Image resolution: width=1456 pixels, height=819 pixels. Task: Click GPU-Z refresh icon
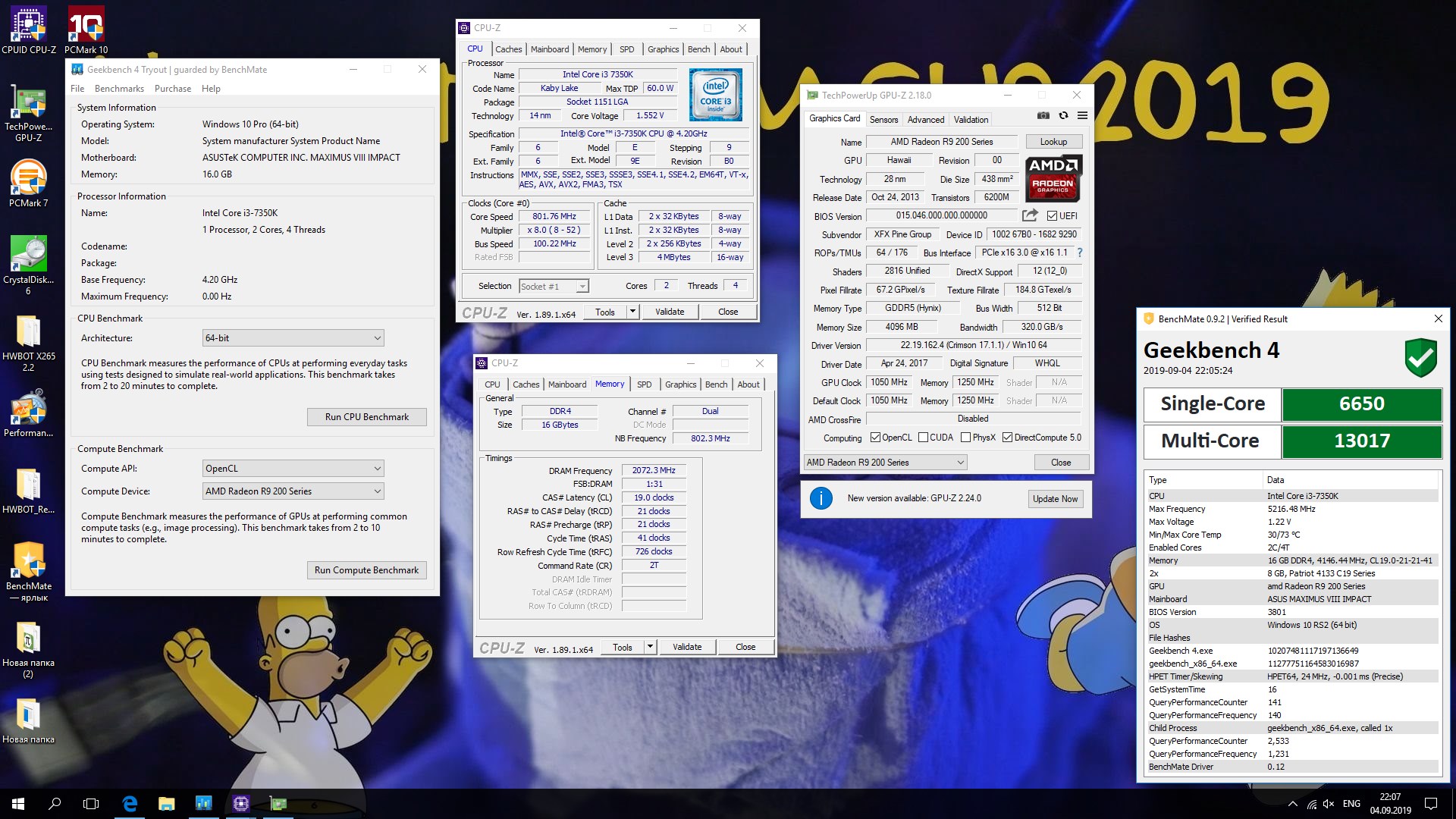[x=1063, y=115]
